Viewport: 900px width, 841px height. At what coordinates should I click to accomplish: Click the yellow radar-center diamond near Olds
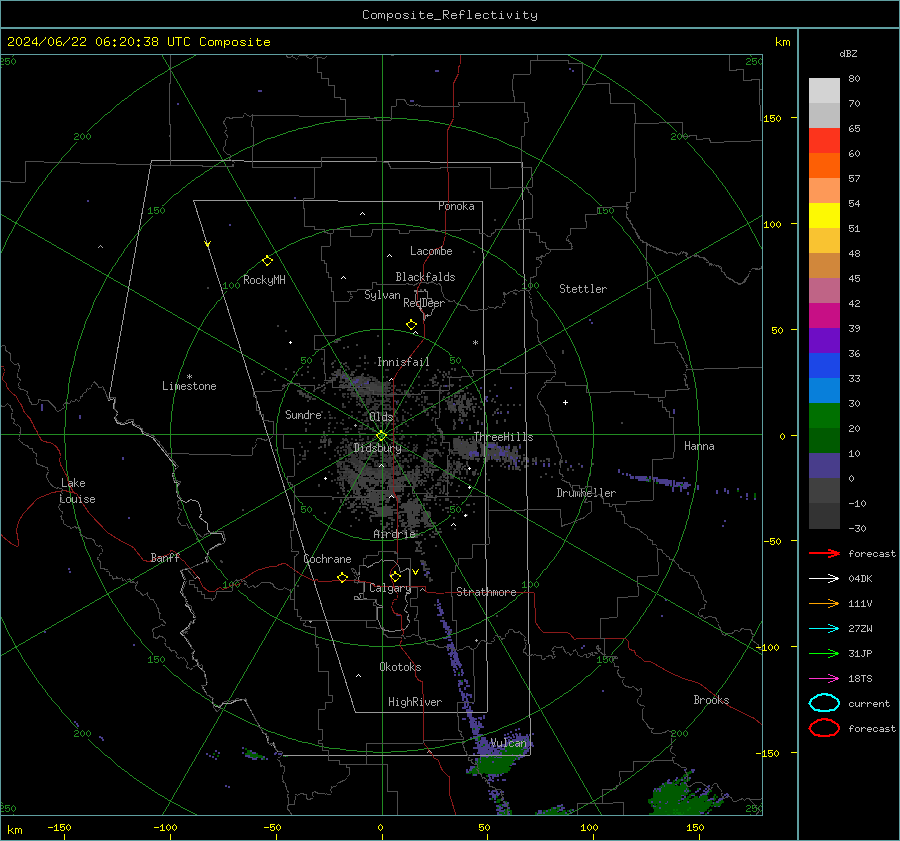(x=381, y=436)
